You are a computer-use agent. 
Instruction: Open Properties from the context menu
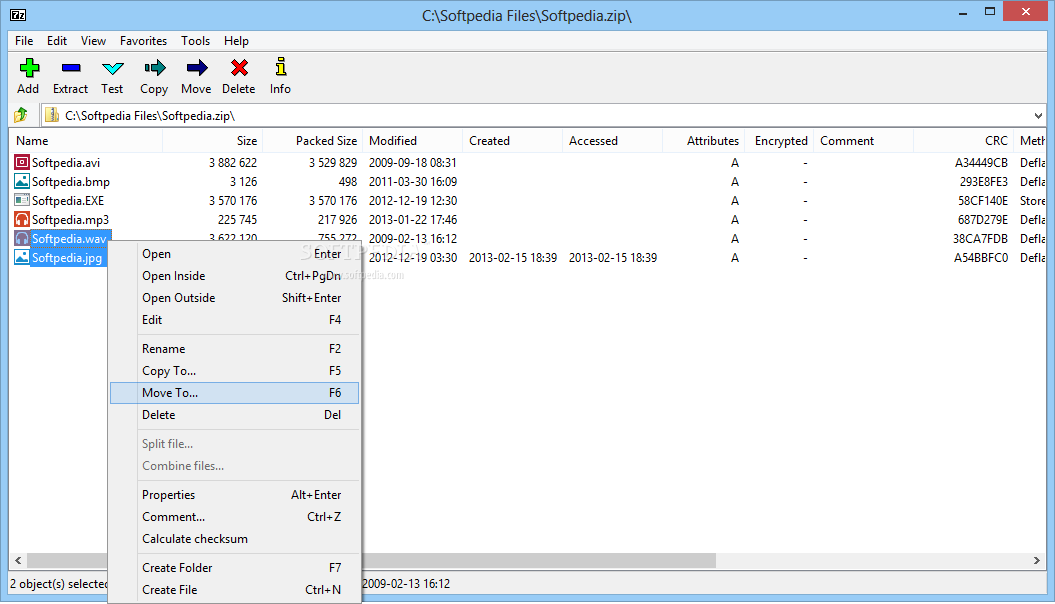pos(234,494)
